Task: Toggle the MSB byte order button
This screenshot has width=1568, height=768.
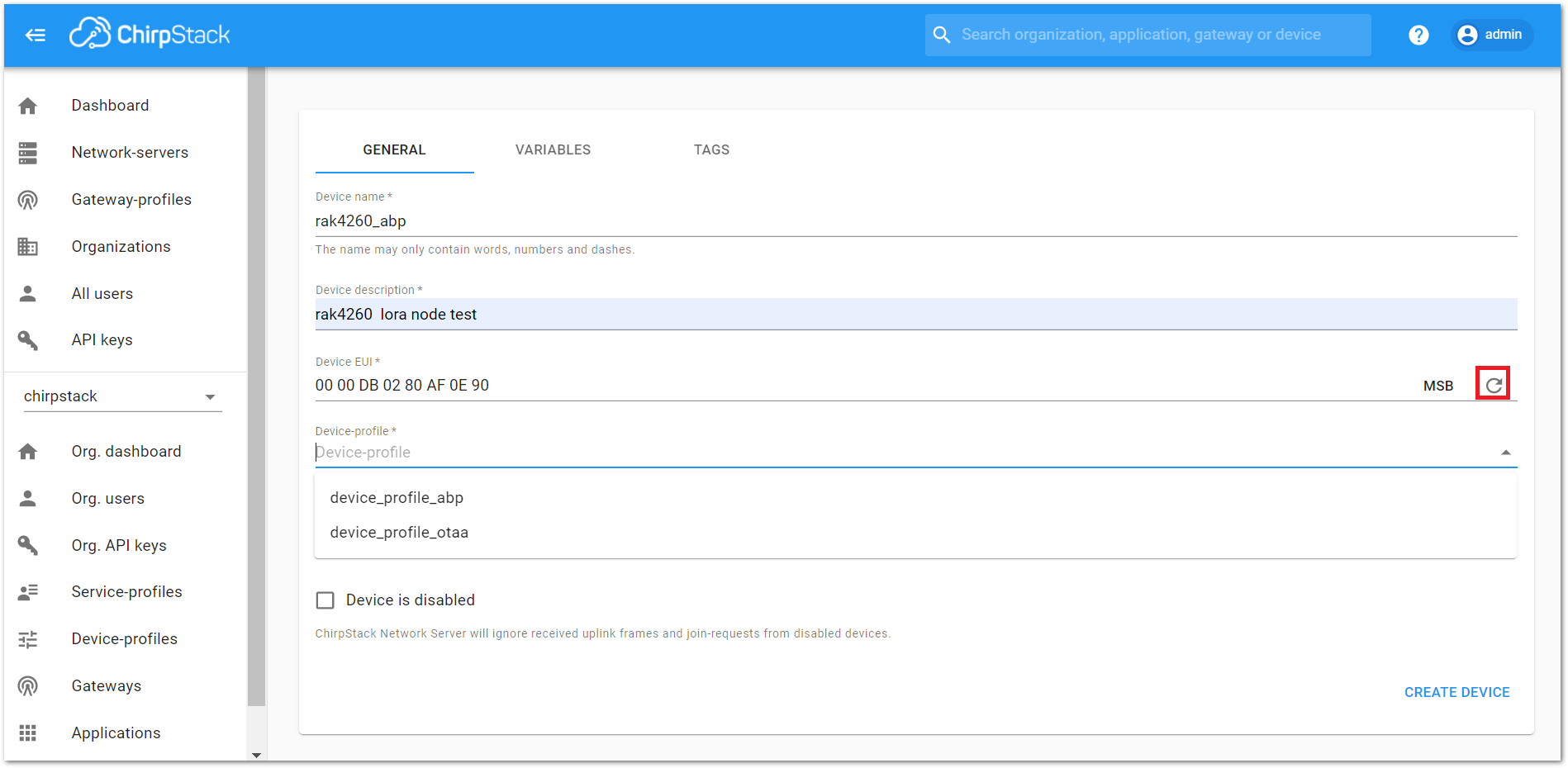Action: (x=1438, y=386)
